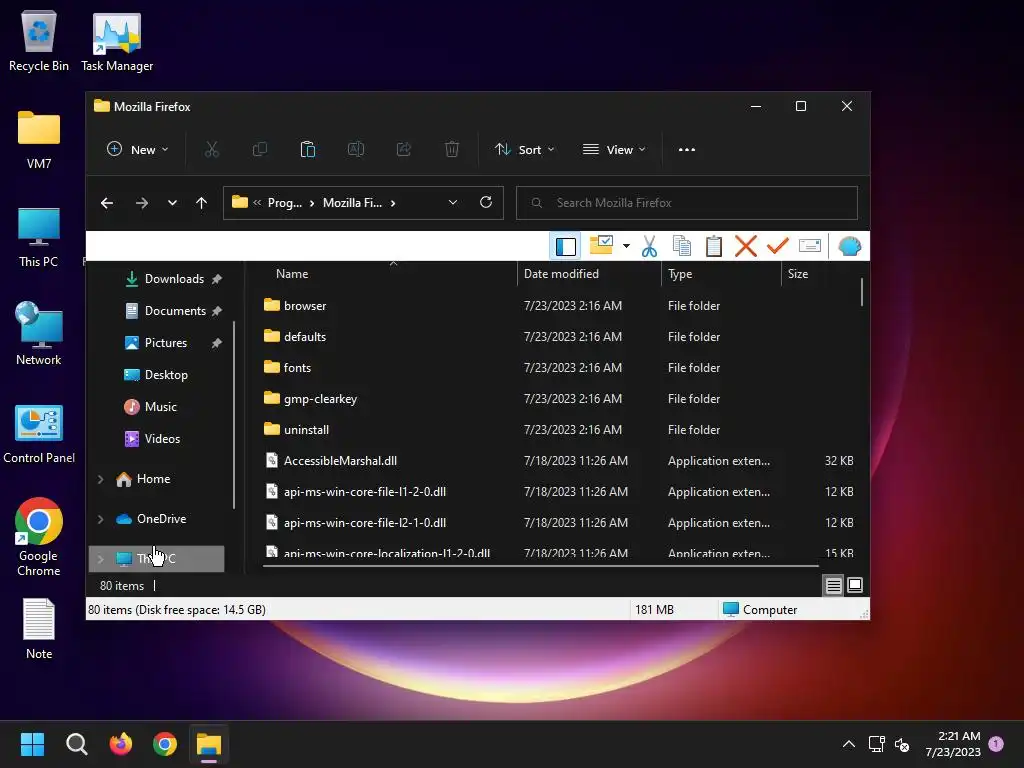Expand the OneDrive tree node
The height and width of the screenshot is (768, 1024).
pyautogui.click(x=101, y=519)
